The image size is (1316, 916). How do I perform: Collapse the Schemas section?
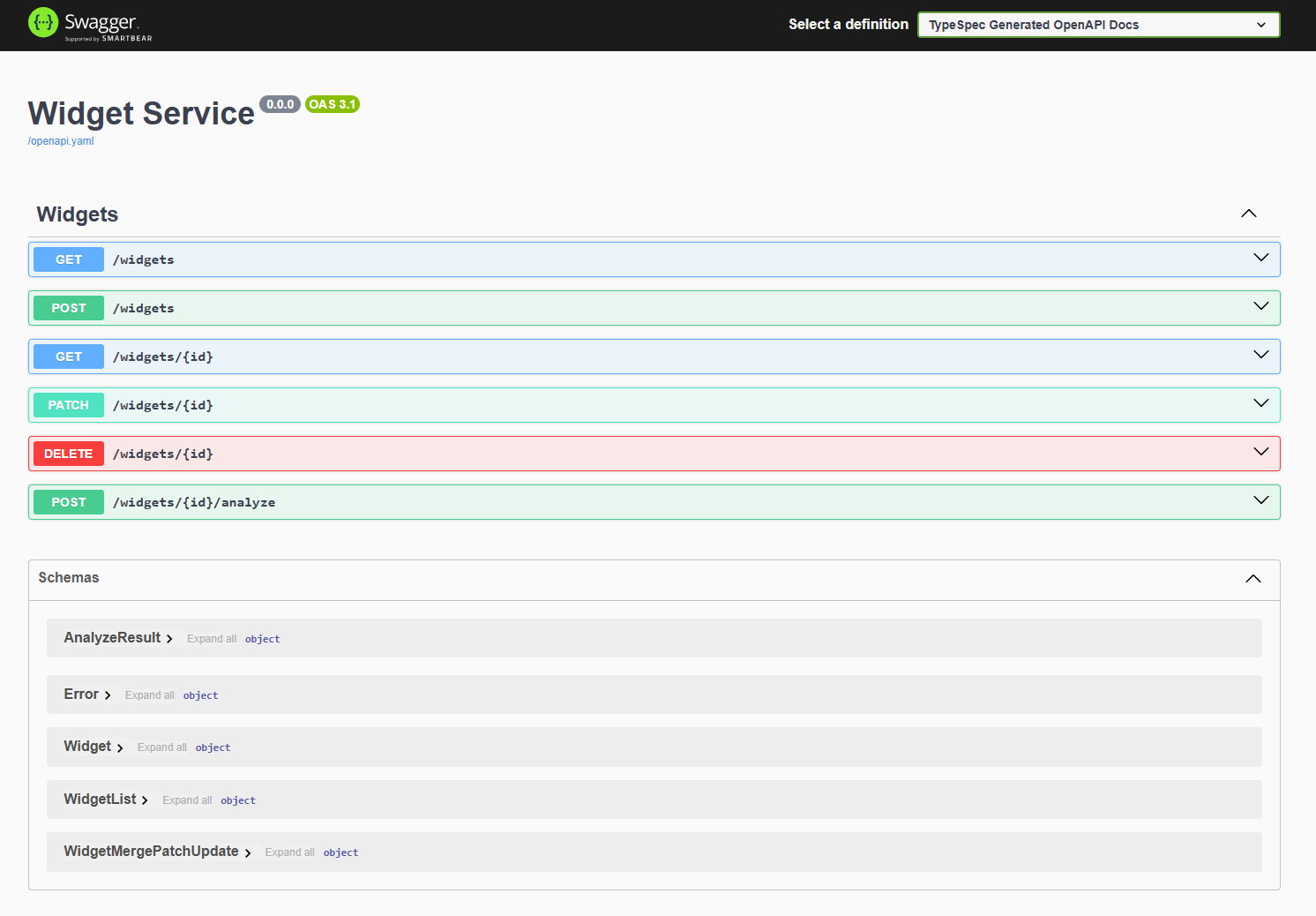1252,578
